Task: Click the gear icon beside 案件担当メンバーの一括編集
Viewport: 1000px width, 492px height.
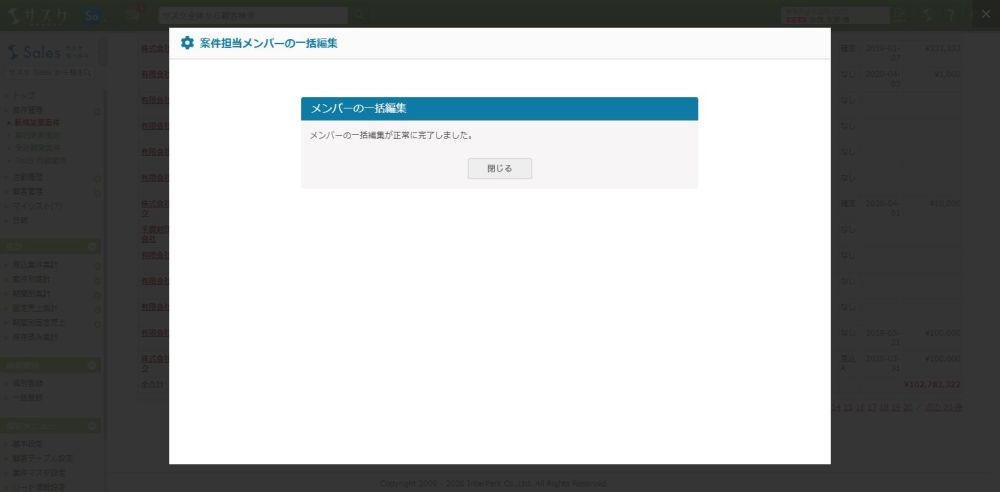Action: click(187, 43)
